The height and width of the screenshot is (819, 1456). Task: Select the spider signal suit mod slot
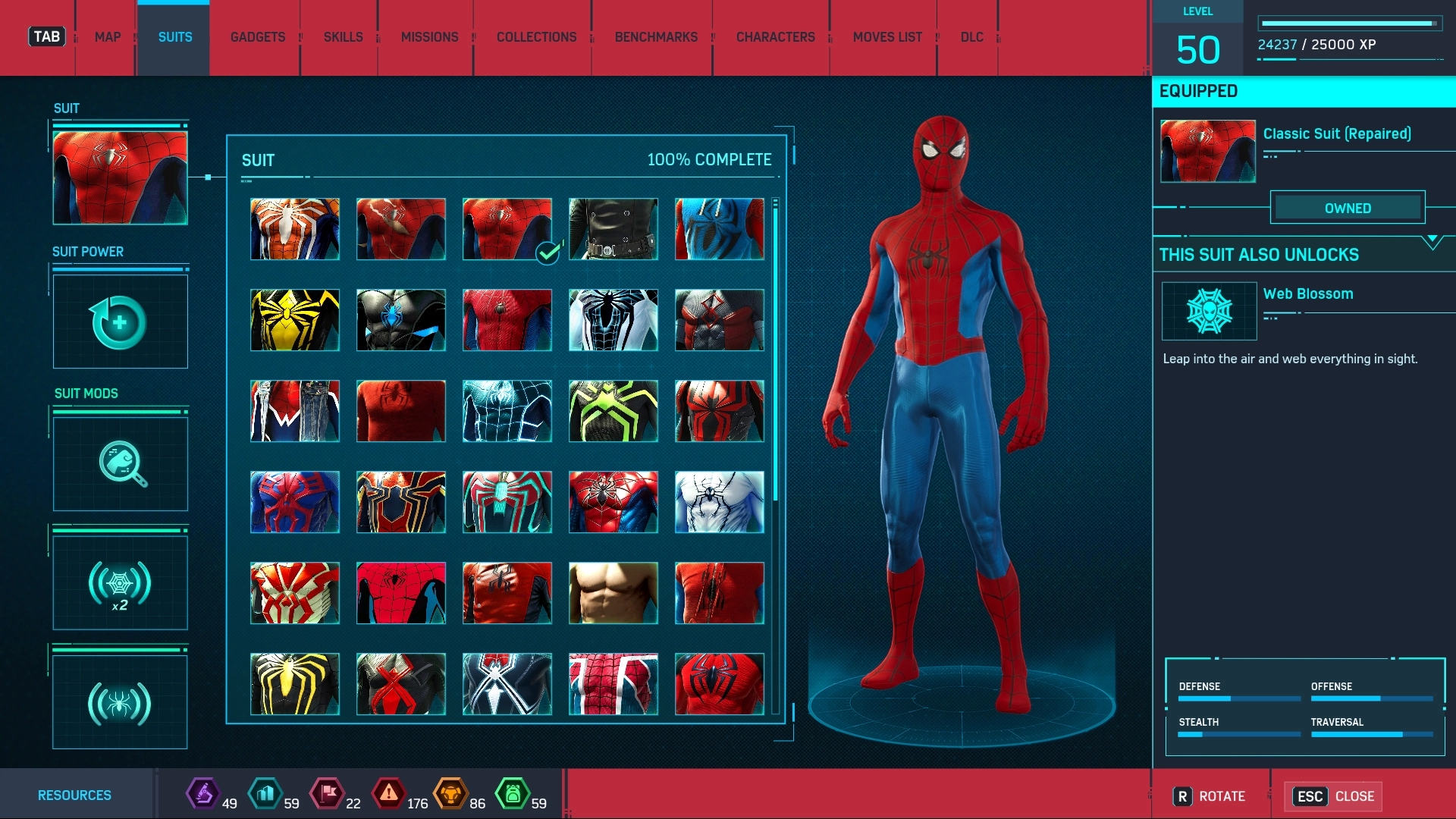(x=120, y=703)
